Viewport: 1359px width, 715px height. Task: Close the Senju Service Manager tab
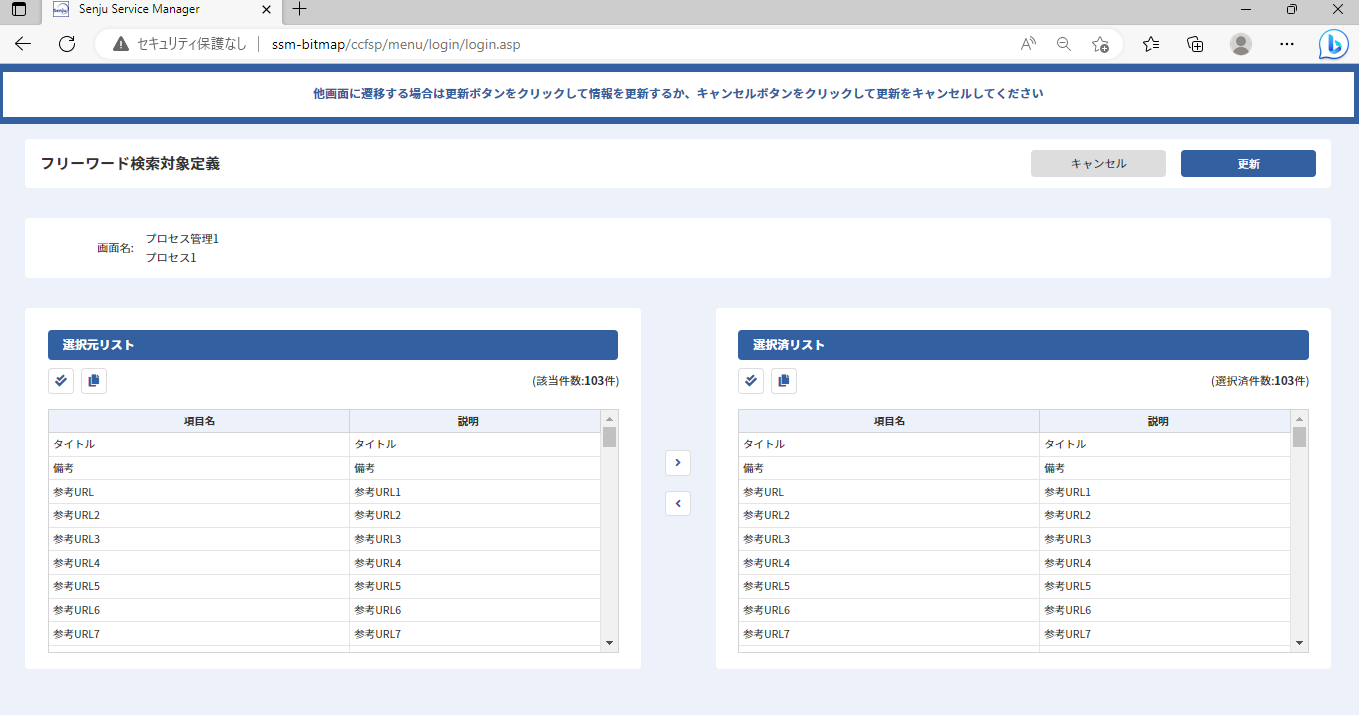point(266,10)
